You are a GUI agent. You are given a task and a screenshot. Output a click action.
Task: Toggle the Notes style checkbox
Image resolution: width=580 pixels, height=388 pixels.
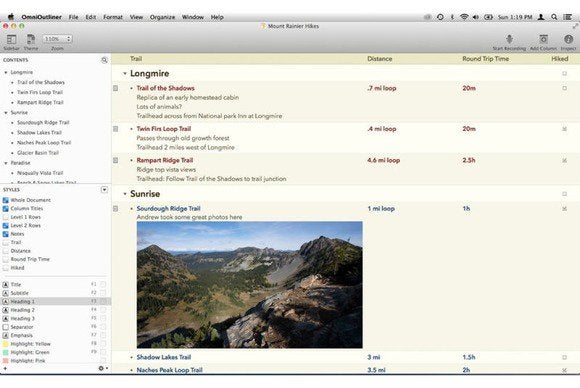pyautogui.click(x=6, y=234)
